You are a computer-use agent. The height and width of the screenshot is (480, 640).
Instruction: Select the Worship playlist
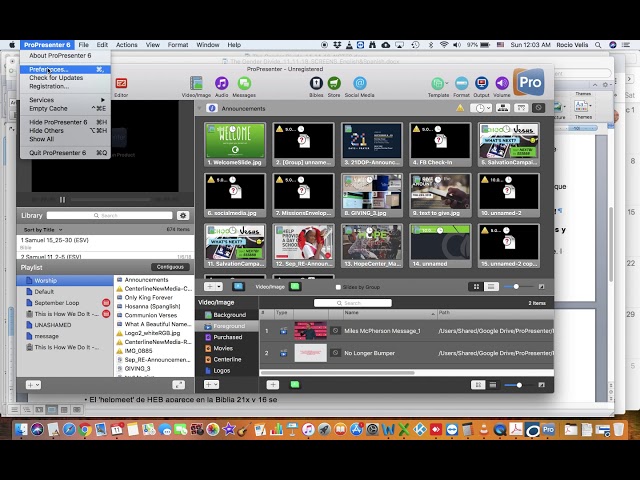point(65,280)
